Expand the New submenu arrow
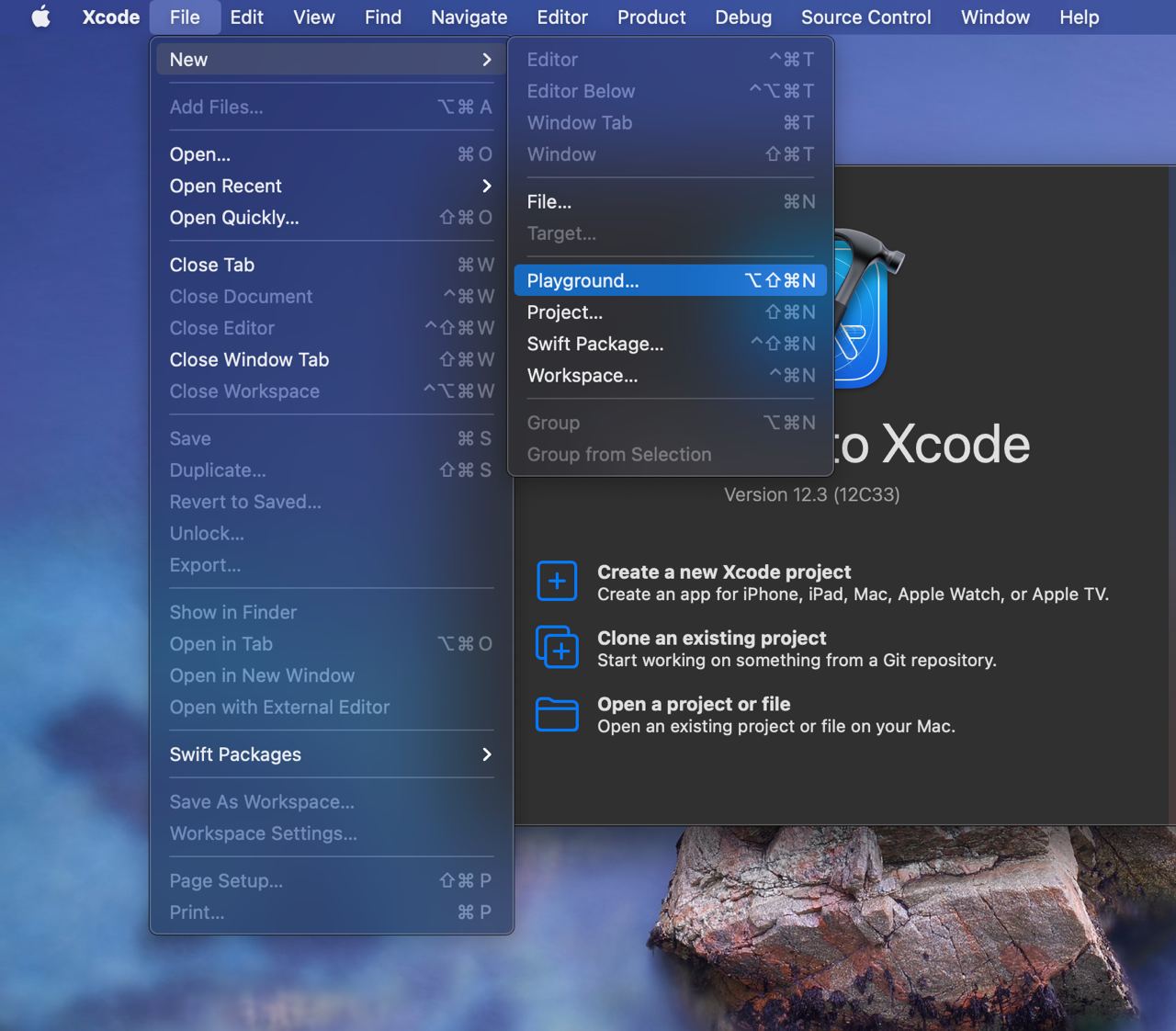1176x1031 pixels. coord(487,60)
